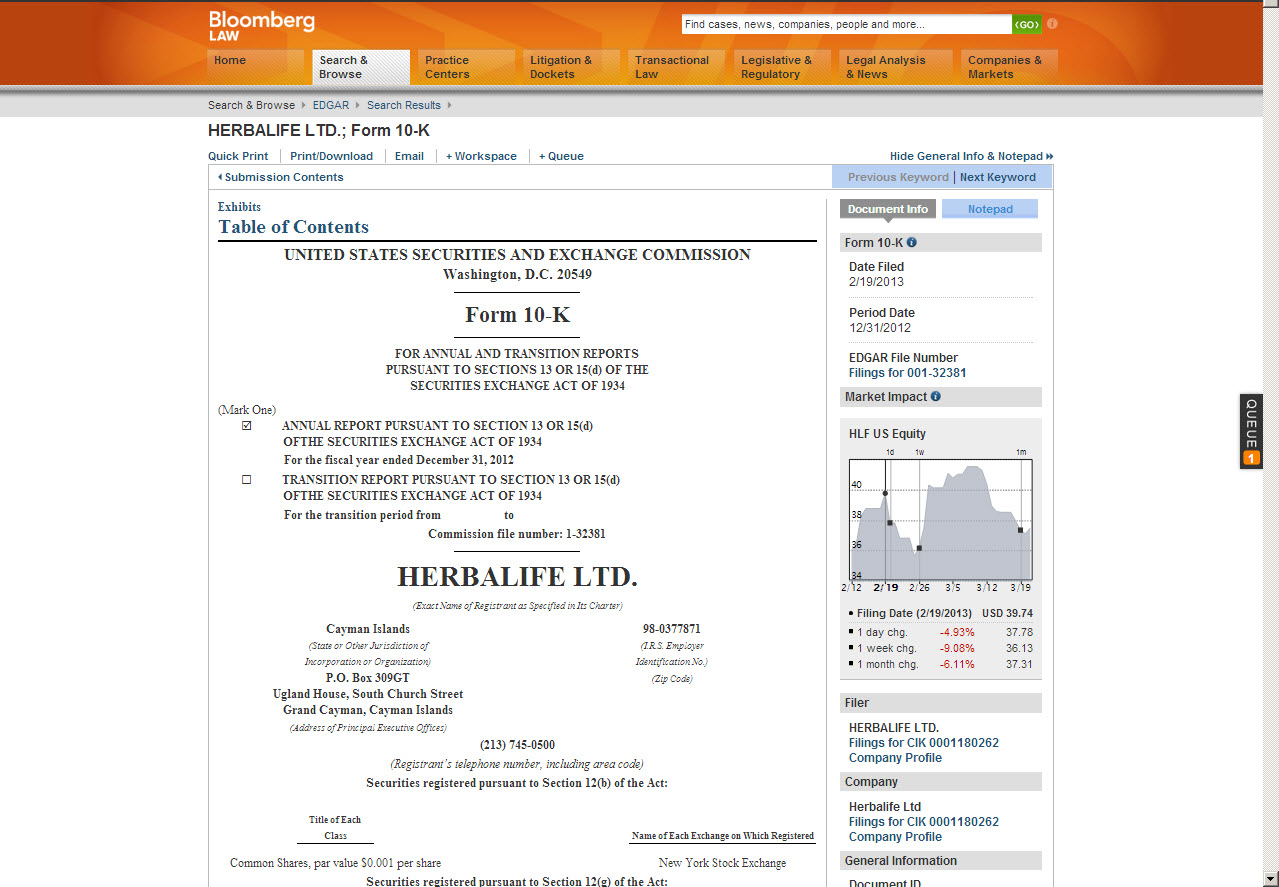The height and width of the screenshot is (887, 1279).
Task: Open the Legislative & Regulatory tab
Action: click(782, 67)
